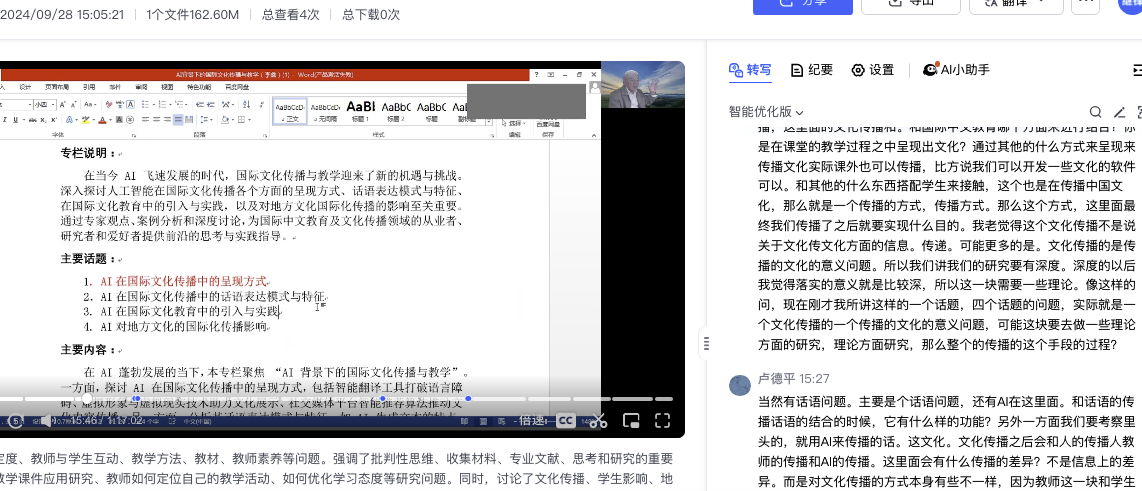
Task: Open the more options ellipsis button
Action: click(1085, 3)
